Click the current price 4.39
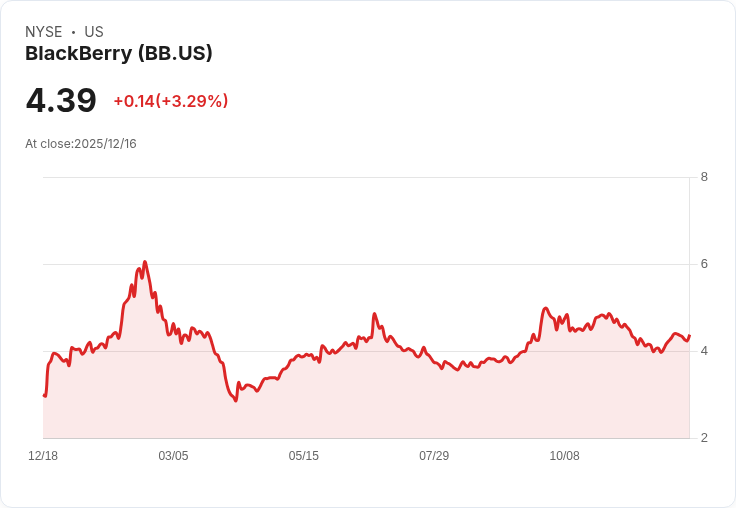Screen dimensions: 736x508 click(61, 100)
